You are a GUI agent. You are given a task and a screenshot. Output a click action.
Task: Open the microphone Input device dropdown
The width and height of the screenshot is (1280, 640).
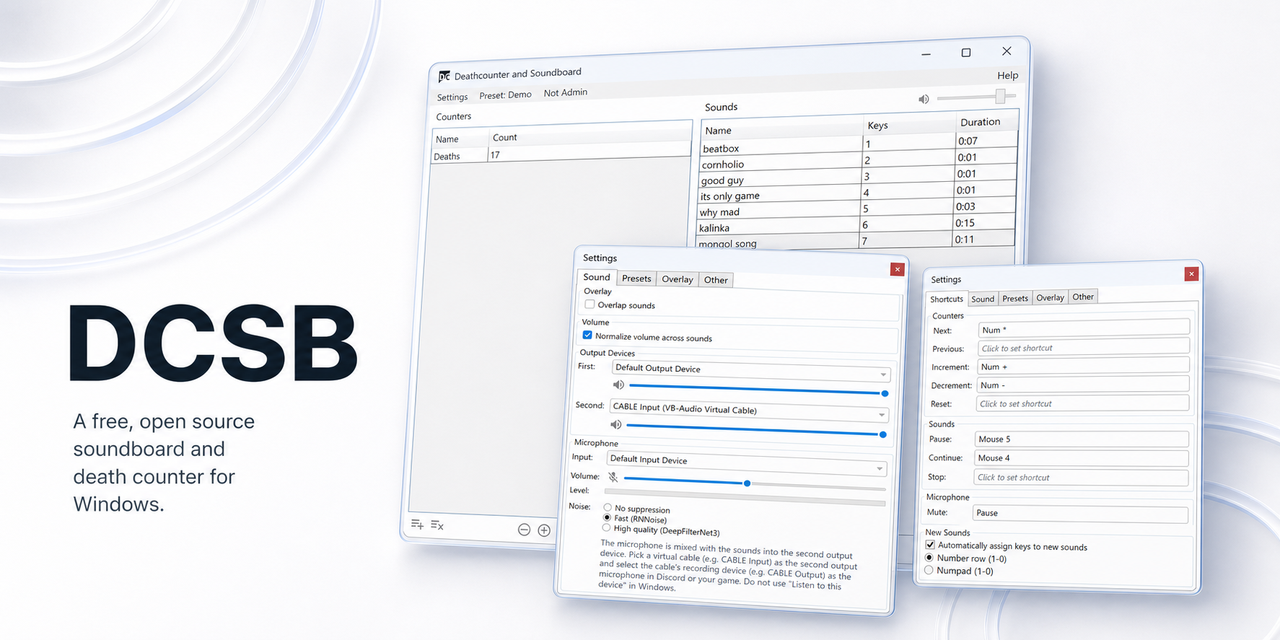[x=746, y=462]
